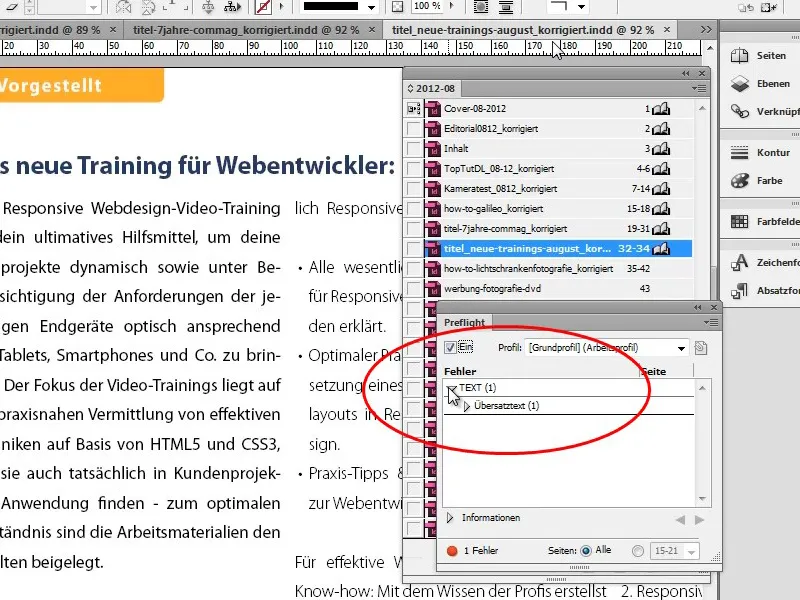800x600 pixels.
Task: Open the Ebenen panel icon
Action: pyautogui.click(x=739, y=84)
